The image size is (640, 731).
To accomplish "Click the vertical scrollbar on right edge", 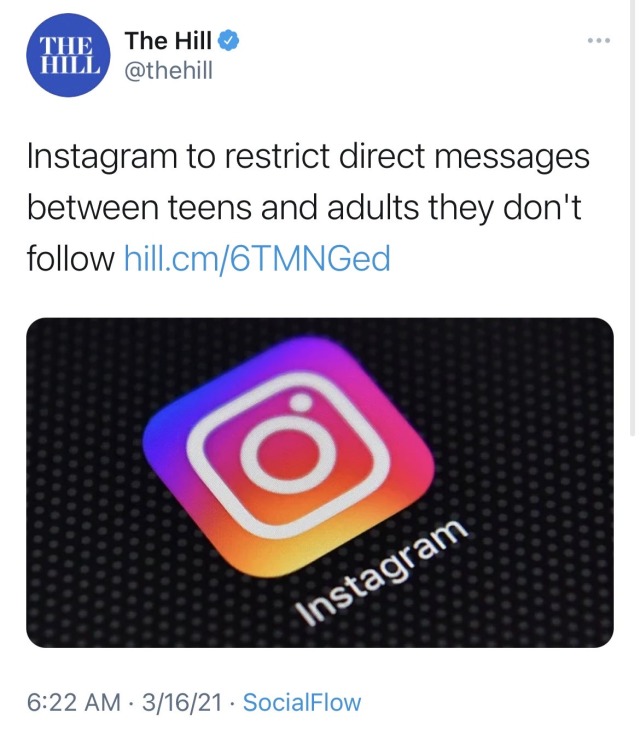I will tap(632, 217).
